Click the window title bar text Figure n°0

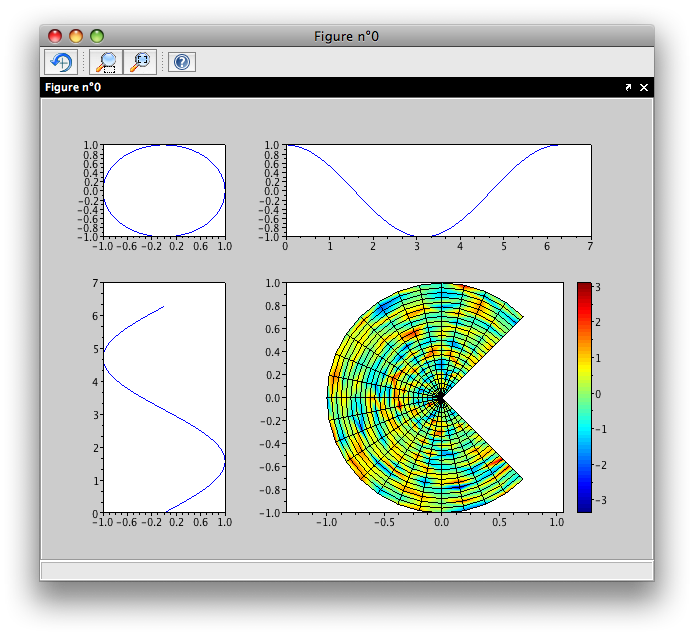click(346, 36)
